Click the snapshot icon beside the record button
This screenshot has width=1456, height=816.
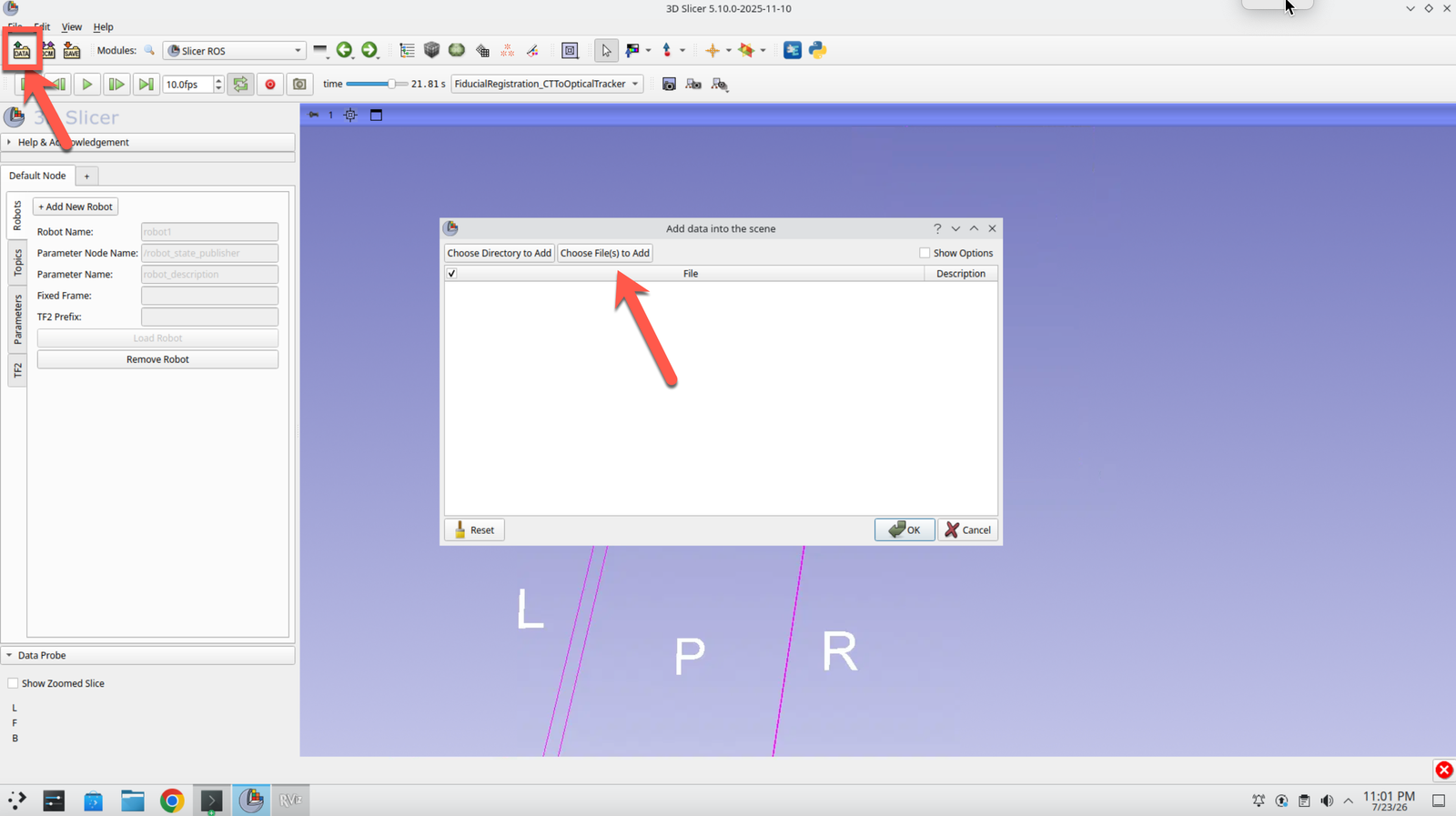click(x=299, y=84)
